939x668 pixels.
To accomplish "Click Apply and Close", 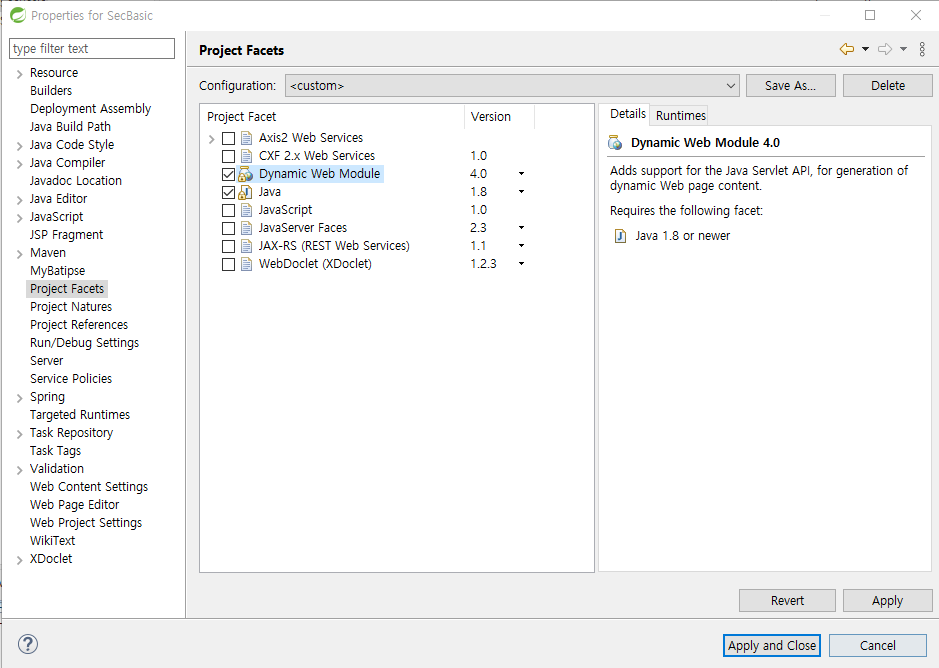I will tap(771, 645).
